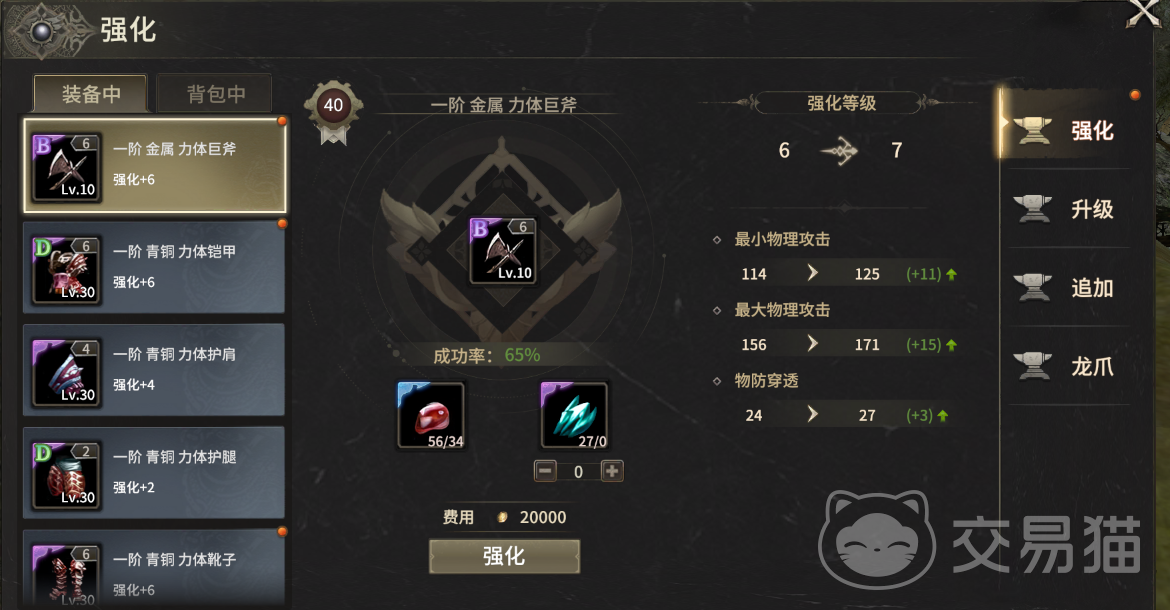Click the 强化 confirm button
Image resolution: width=1170 pixels, height=610 pixels.
tap(504, 556)
